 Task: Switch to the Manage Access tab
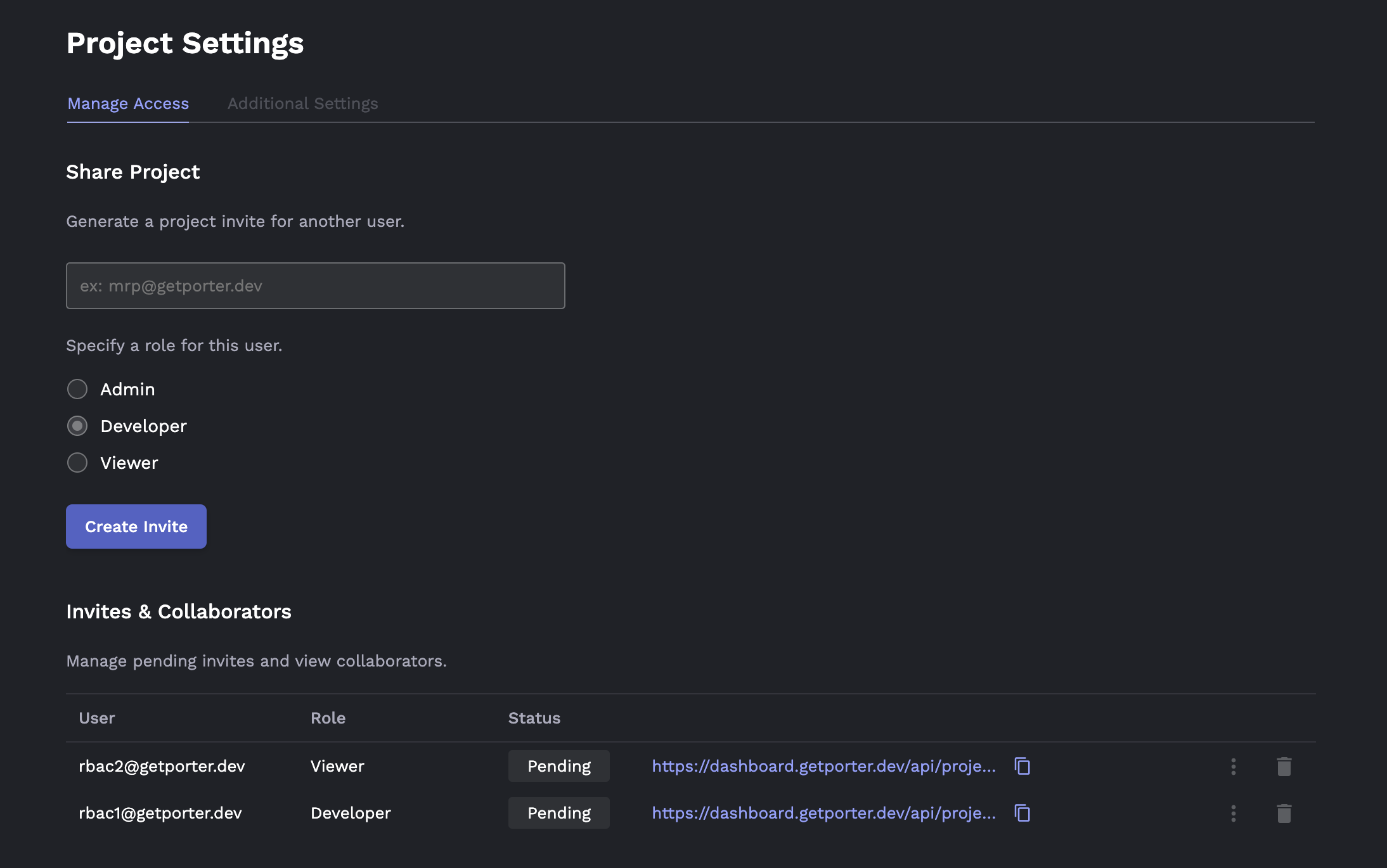point(128,103)
